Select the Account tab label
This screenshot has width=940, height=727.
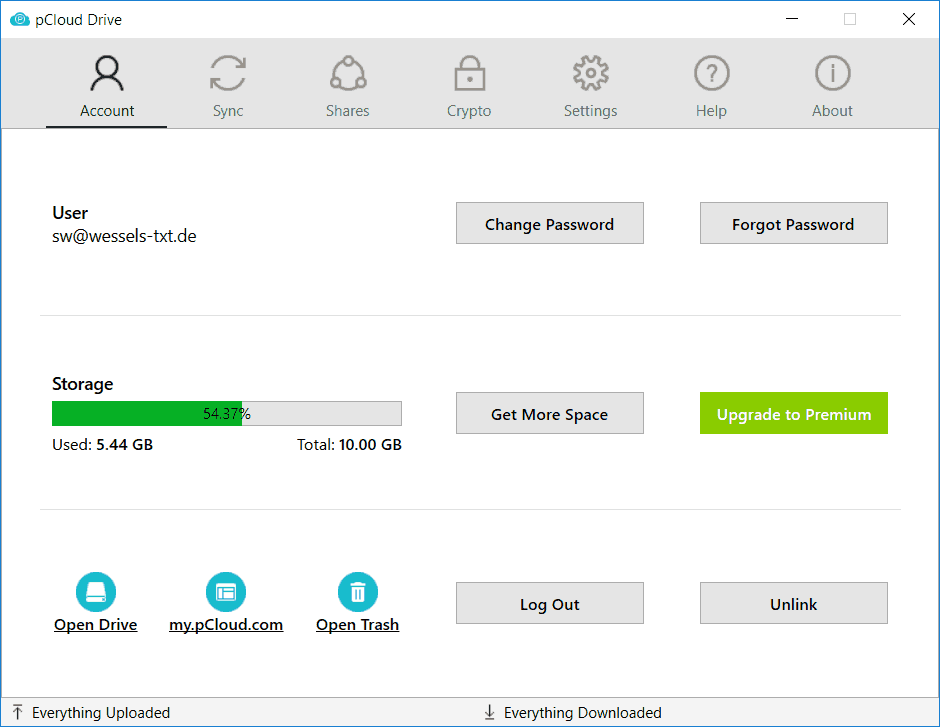(107, 111)
